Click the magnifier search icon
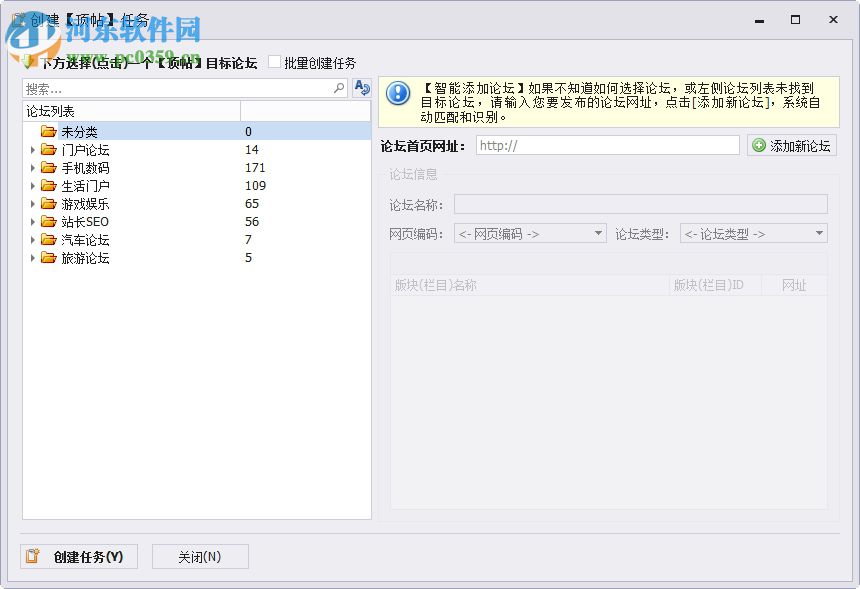The width and height of the screenshot is (860, 589). (x=338, y=88)
